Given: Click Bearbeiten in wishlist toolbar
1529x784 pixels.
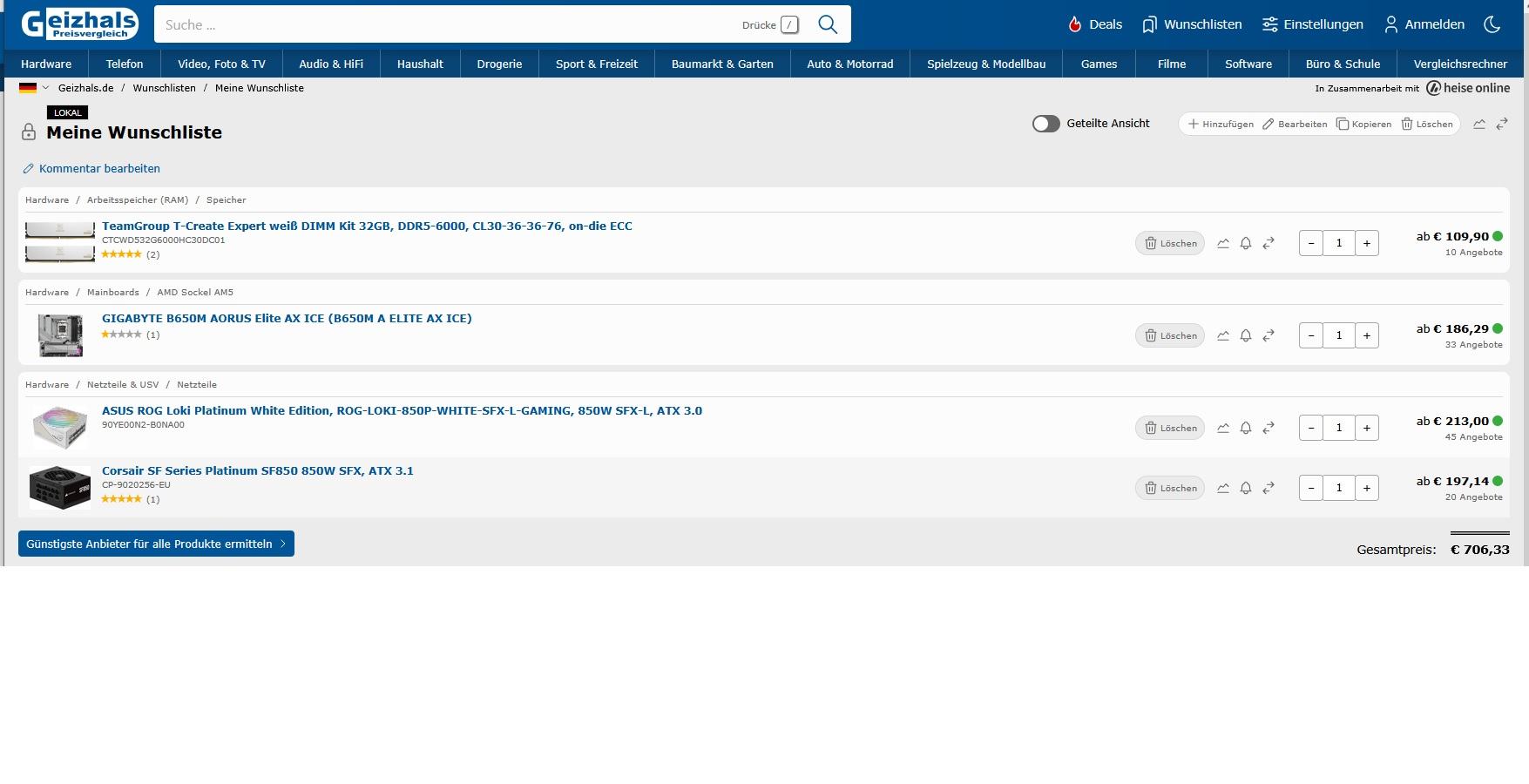Looking at the screenshot, I should point(1295,124).
